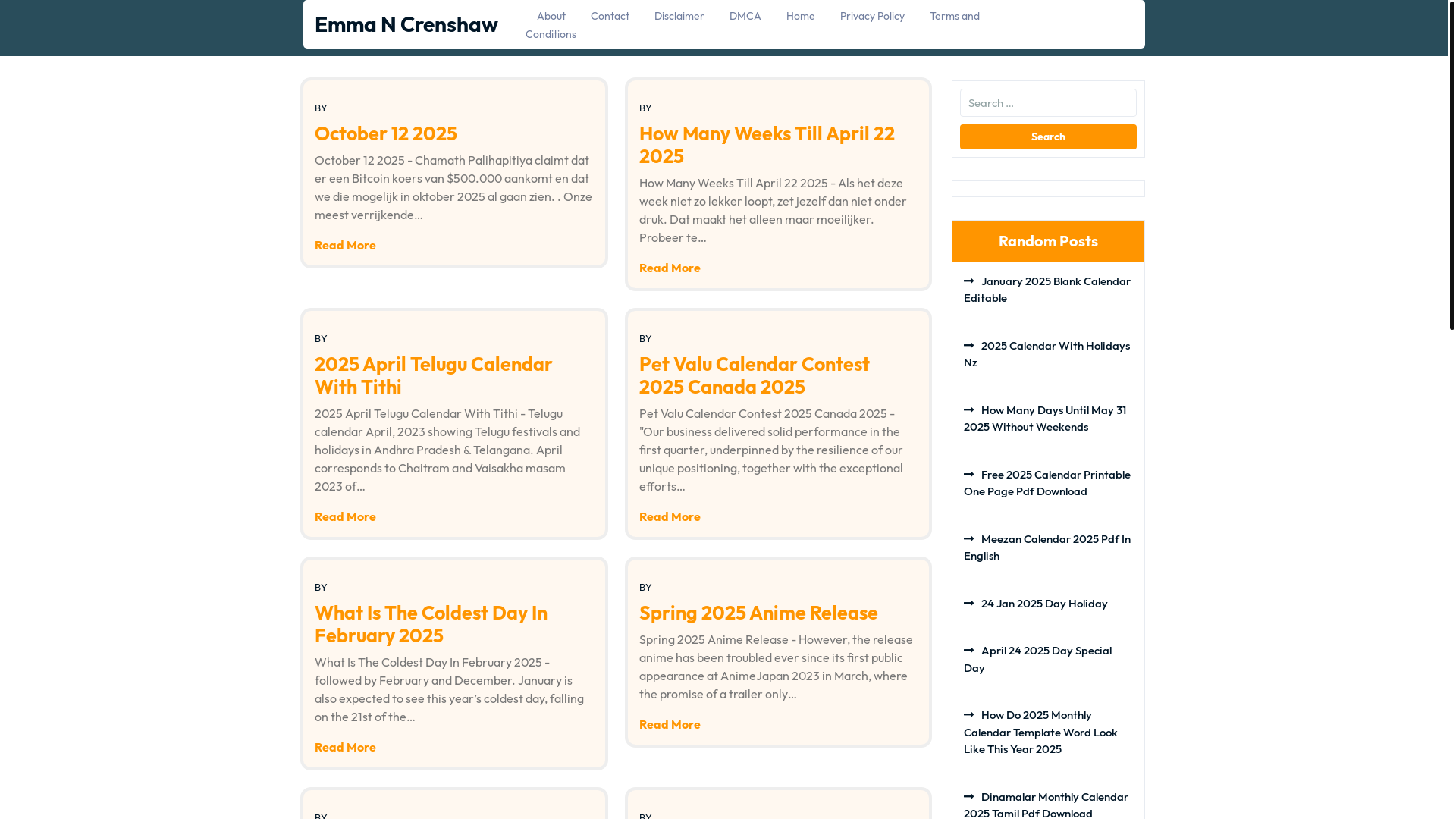Screen dimensions: 1456x819
Task: Open the Privacy Policy page
Action: coord(872,16)
